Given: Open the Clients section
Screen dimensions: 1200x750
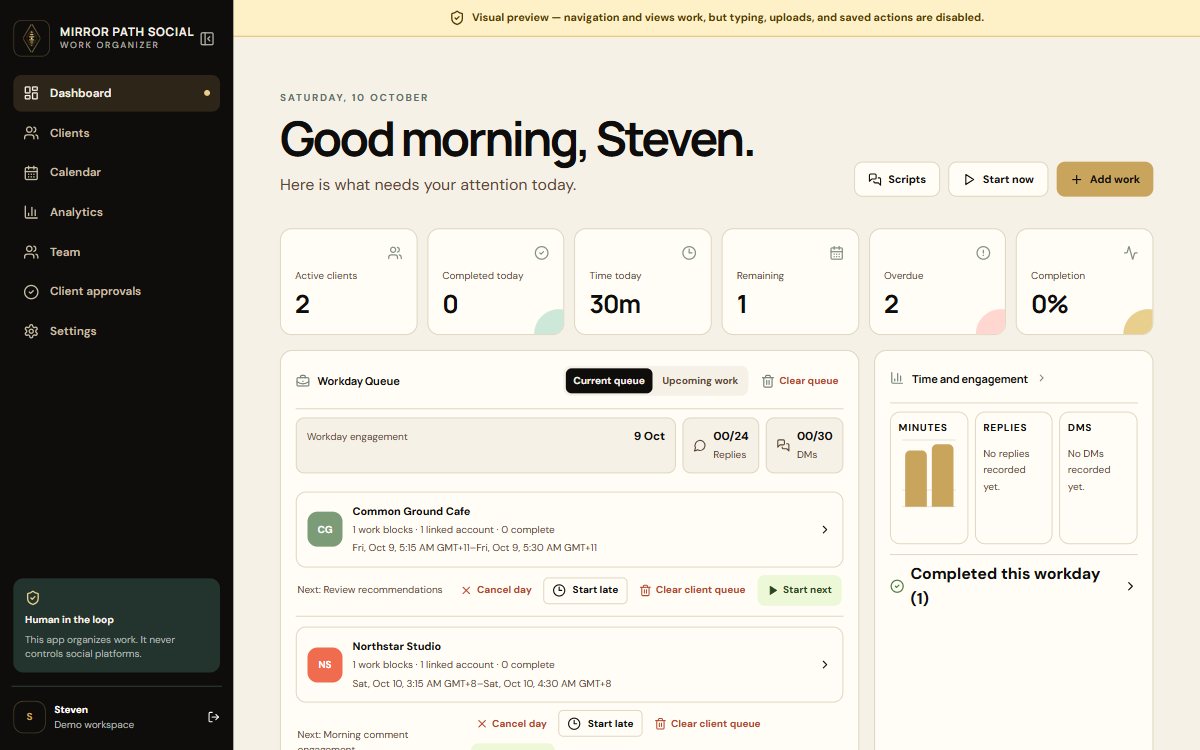Looking at the screenshot, I should click(x=116, y=133).
